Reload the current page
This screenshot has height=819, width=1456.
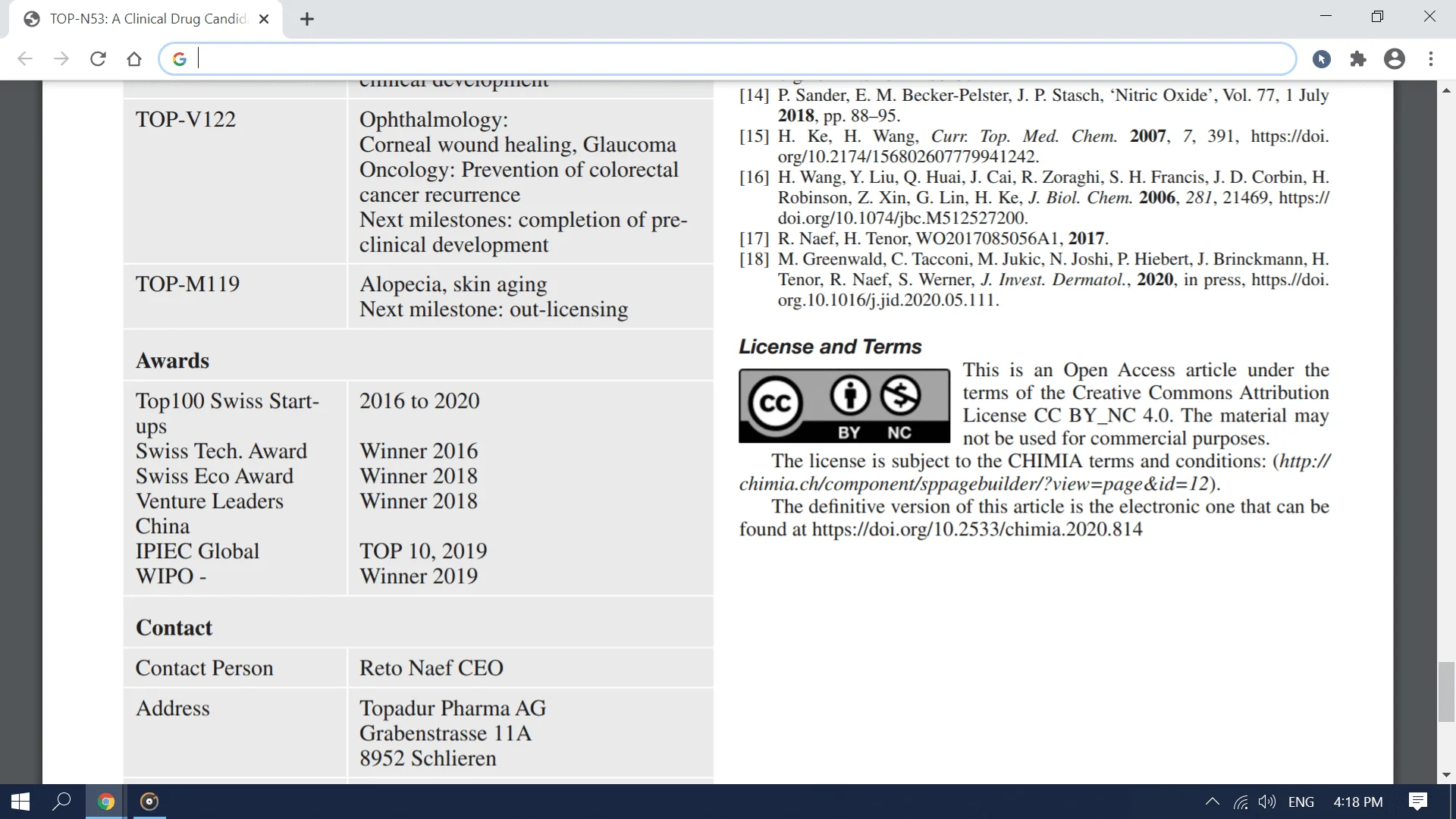98,59
